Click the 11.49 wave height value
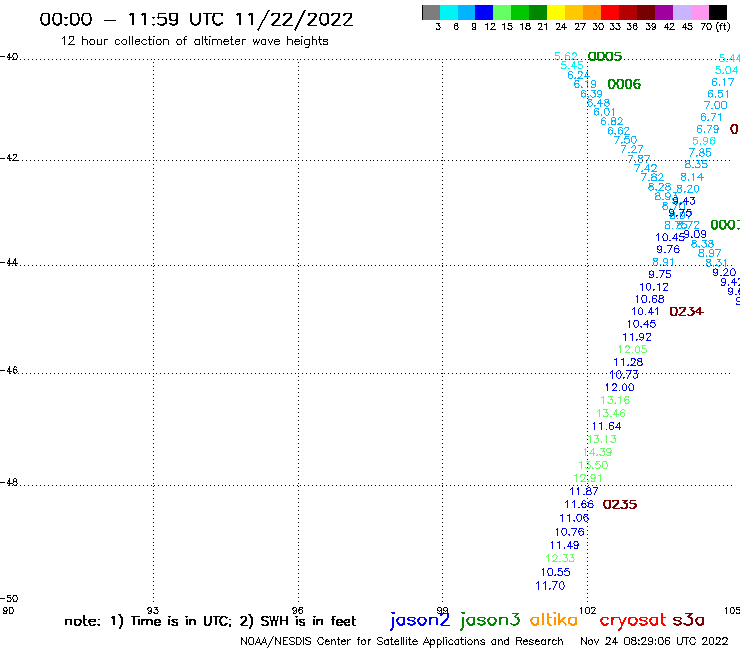The height and width of the screenshot is (650, 740). click(564, 545)
